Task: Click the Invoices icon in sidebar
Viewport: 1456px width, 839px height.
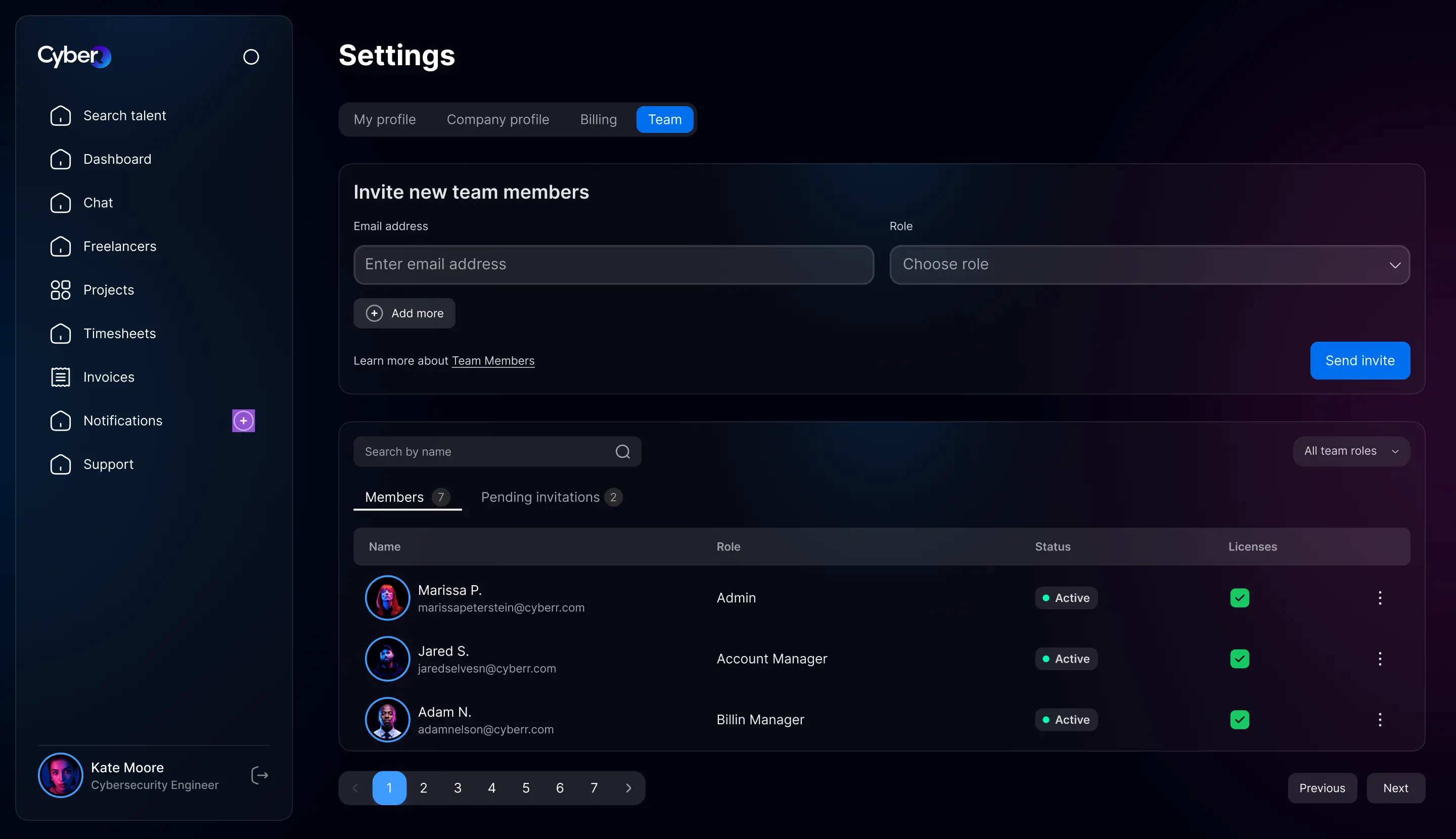Action: pos(61,377)
